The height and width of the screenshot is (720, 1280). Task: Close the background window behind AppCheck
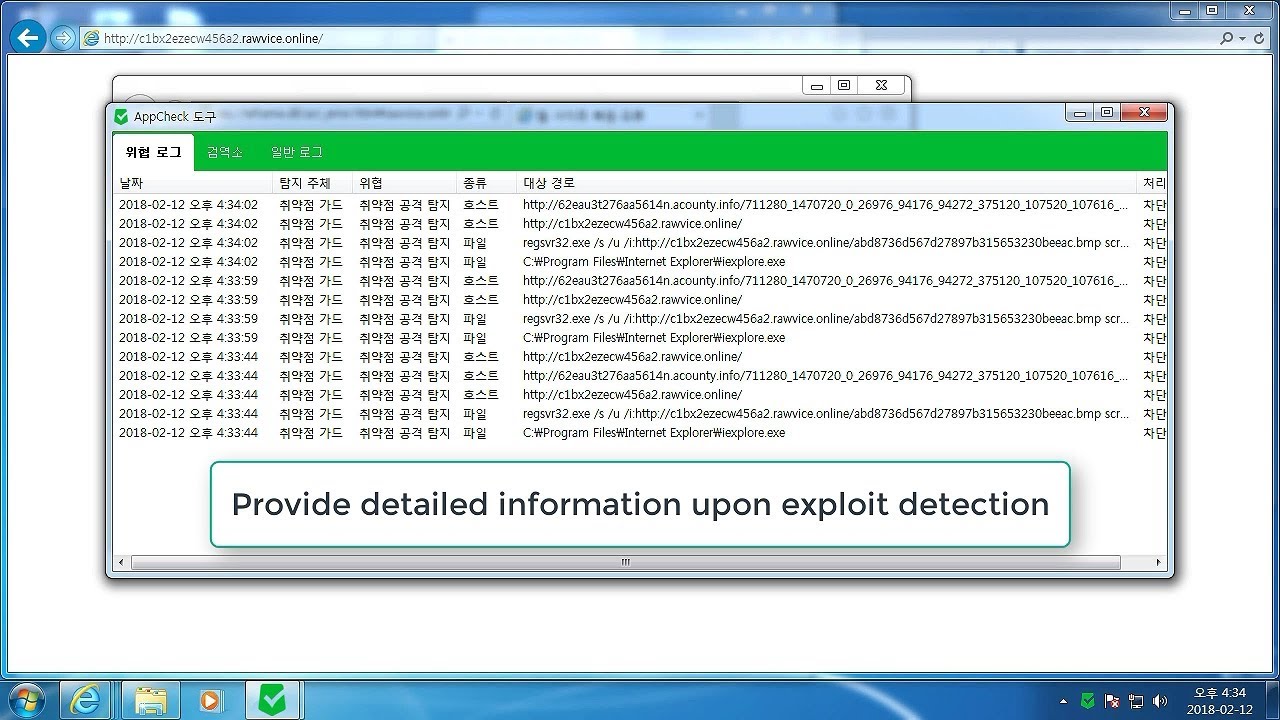[x=880, y=86]
